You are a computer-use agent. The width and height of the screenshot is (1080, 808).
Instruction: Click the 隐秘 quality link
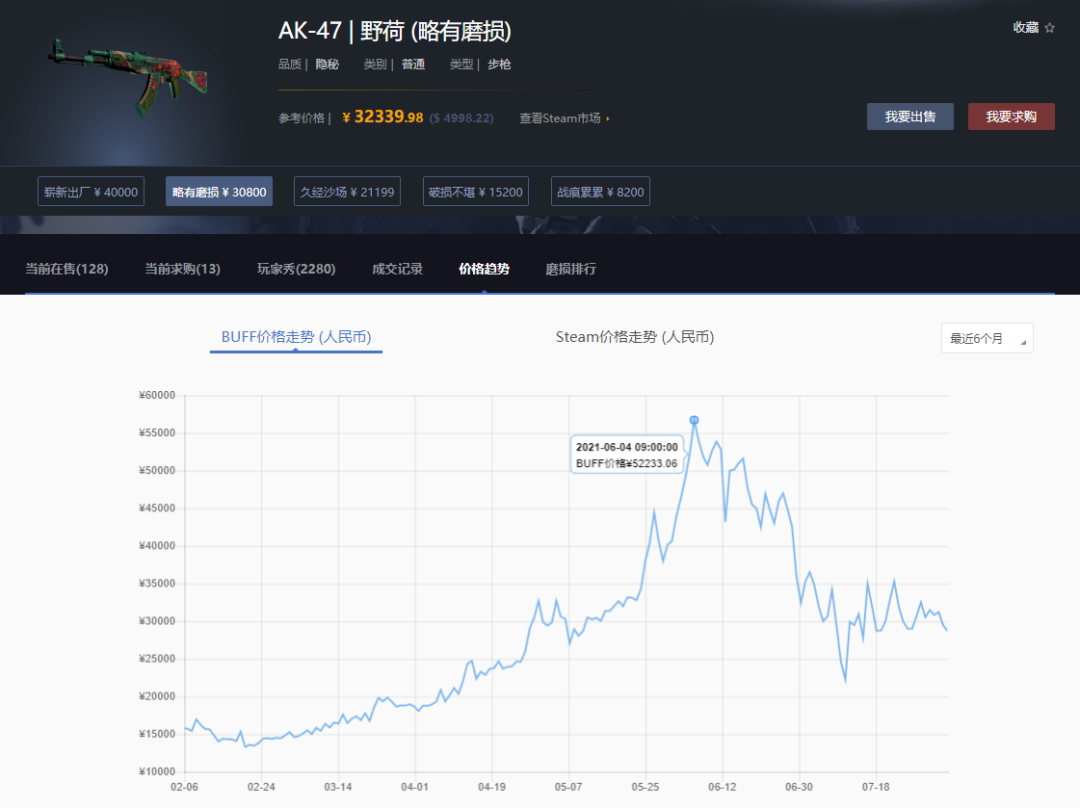pos(326,63)
